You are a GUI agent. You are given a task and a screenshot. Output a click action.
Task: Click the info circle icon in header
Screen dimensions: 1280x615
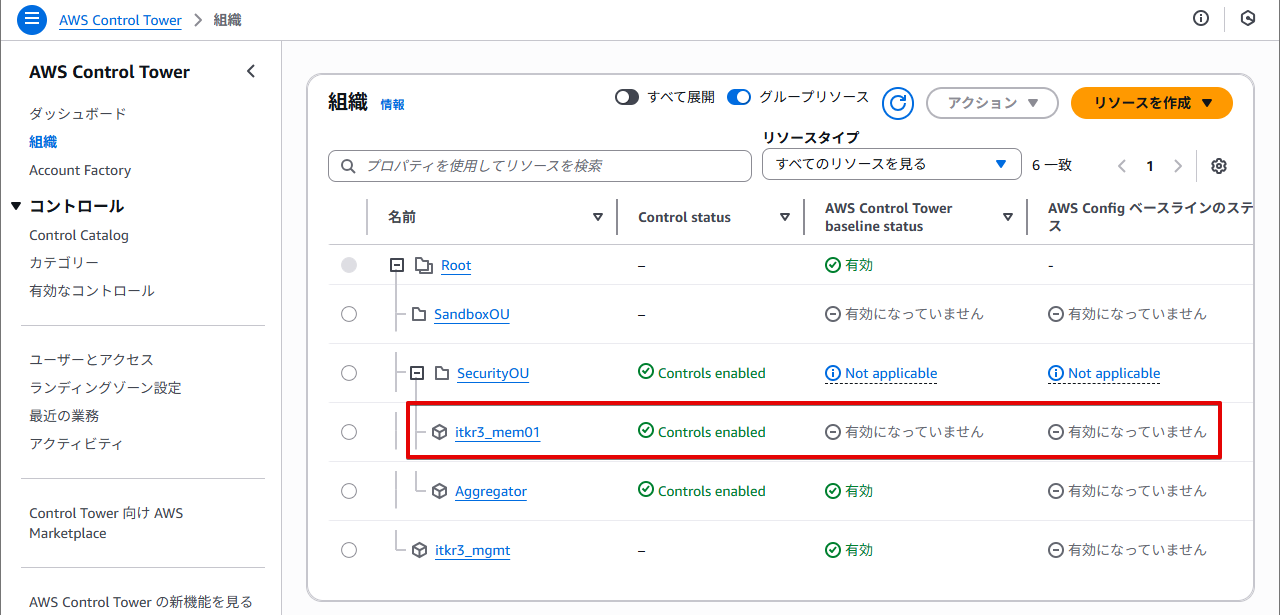[x=1201, y=19]
